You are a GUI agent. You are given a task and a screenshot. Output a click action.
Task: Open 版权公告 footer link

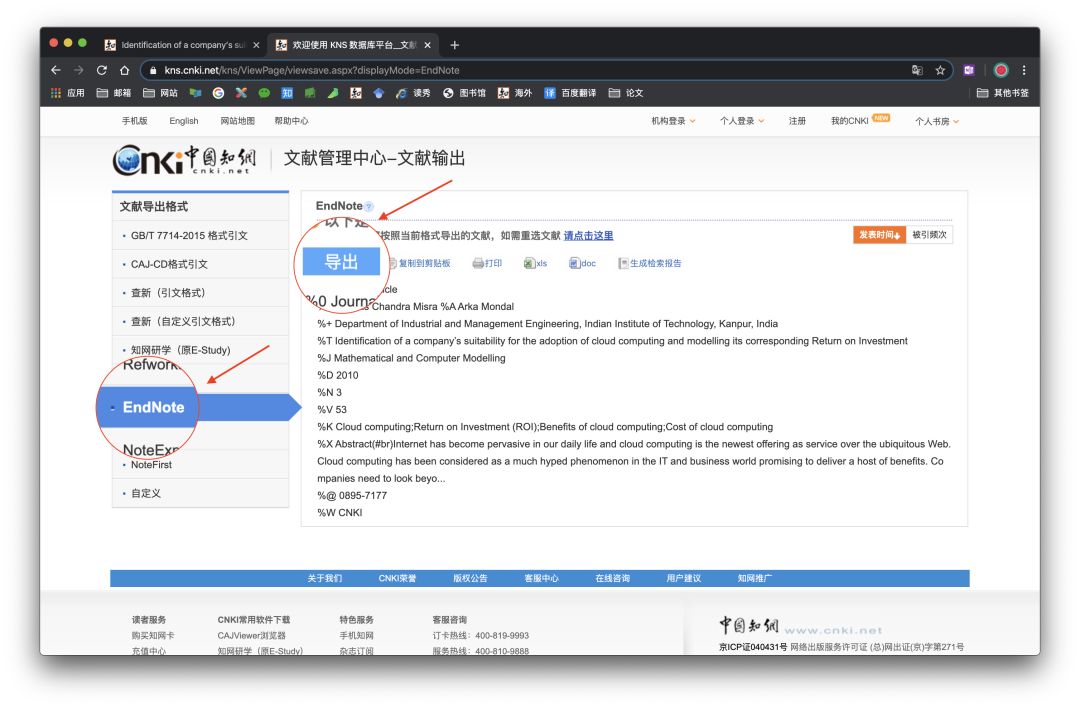point(470,579)
